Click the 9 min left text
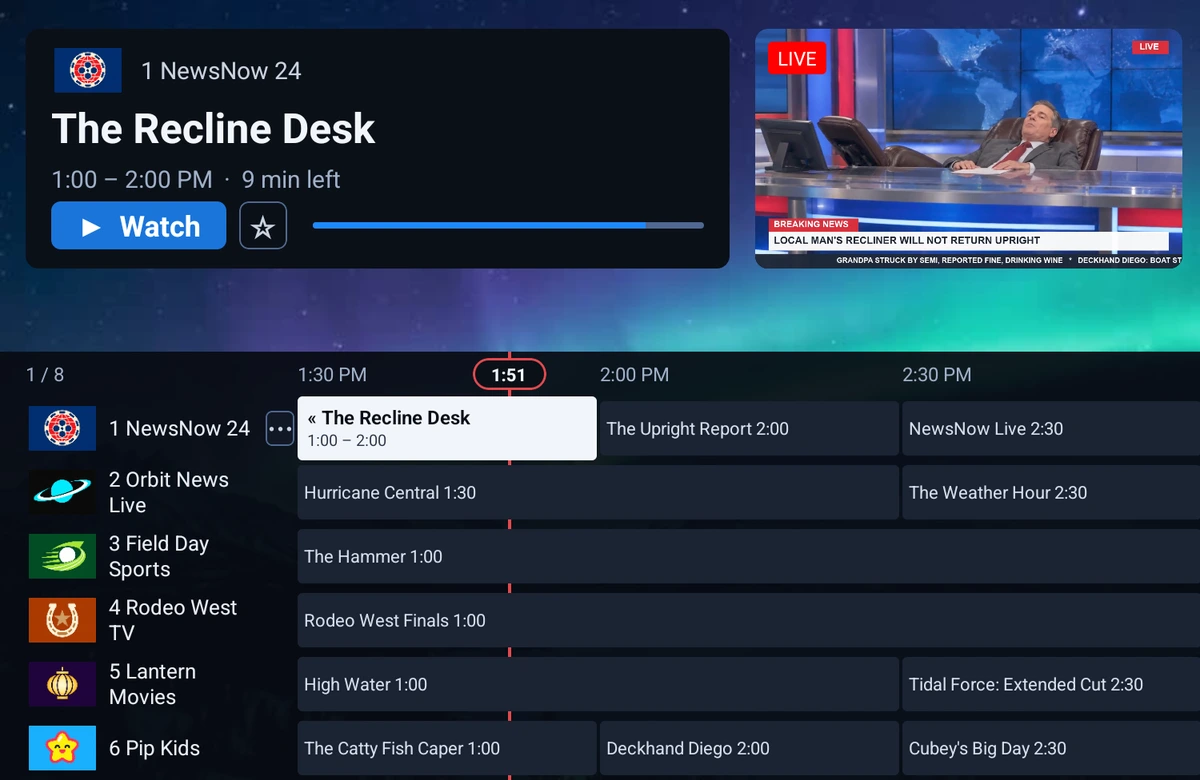 [291, 180]
